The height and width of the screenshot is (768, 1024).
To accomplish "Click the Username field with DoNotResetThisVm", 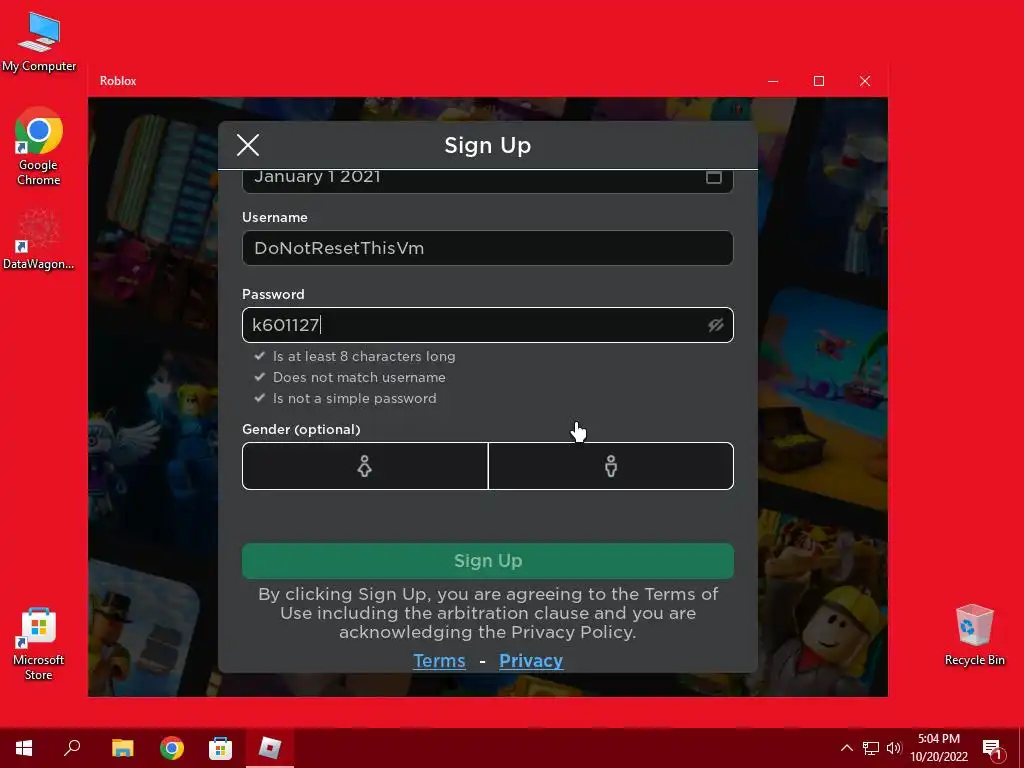I will 487,248.
